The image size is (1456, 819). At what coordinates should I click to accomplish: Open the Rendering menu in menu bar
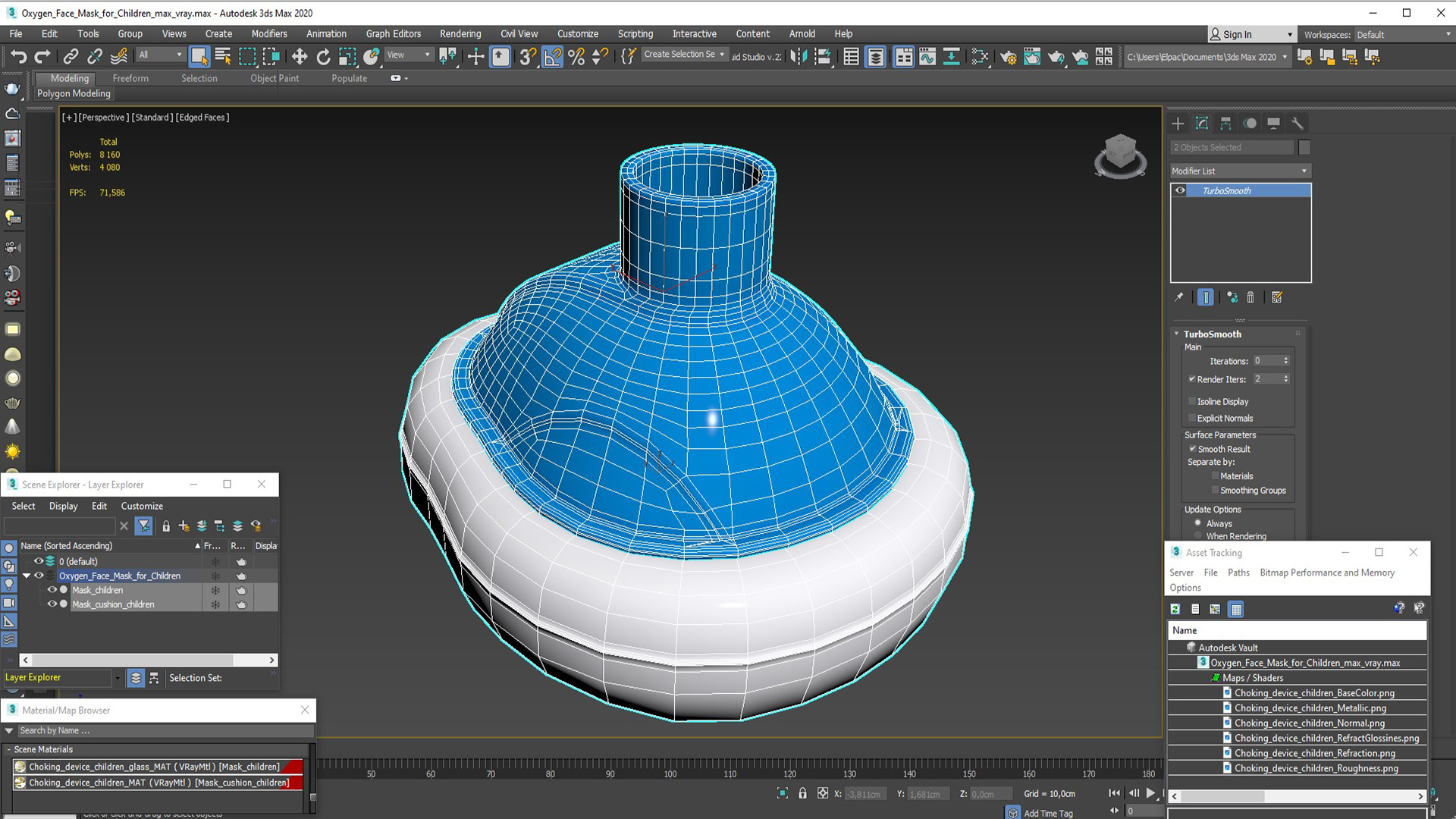click(x=459, y=34)
